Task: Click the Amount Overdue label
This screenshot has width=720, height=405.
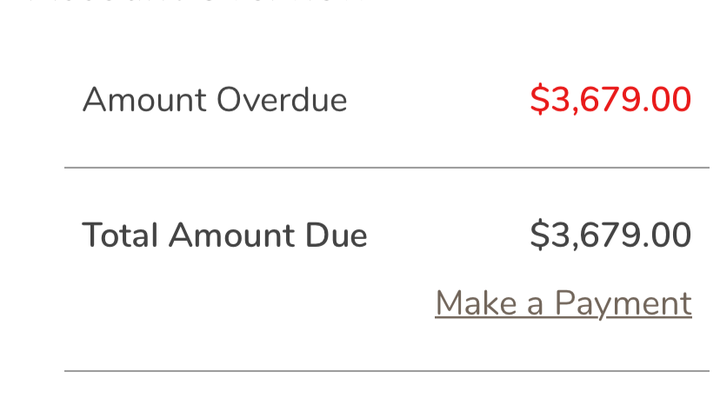Action: click(214, 100)
